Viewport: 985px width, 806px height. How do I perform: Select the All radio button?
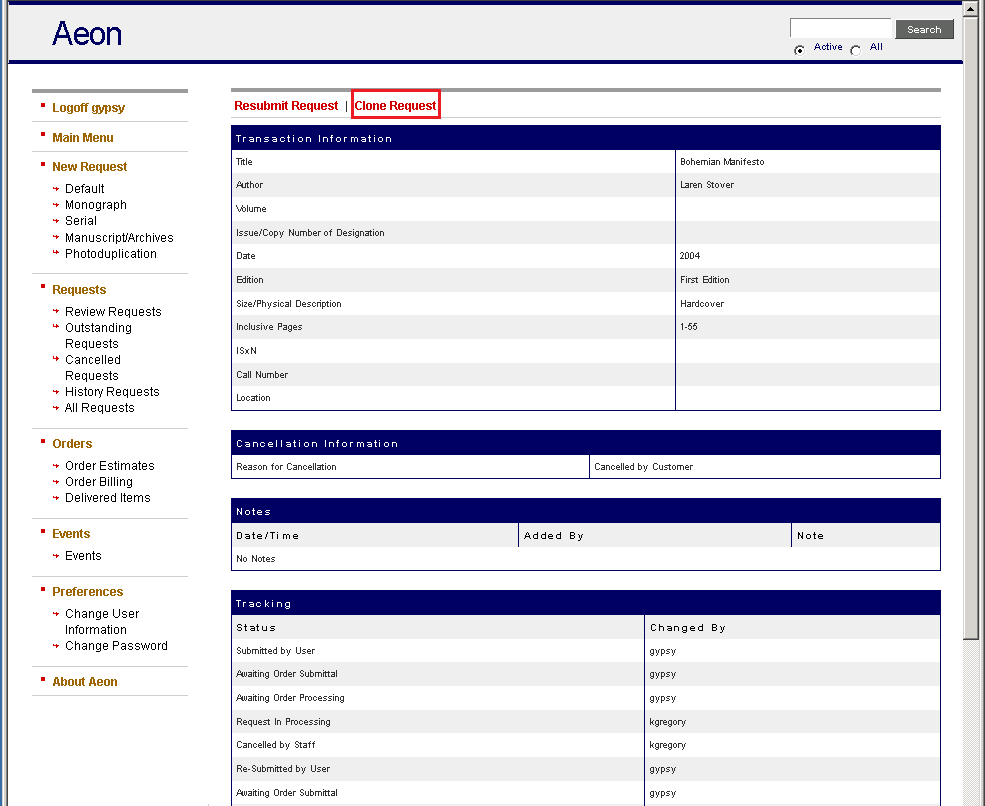[x=855, y=50]
